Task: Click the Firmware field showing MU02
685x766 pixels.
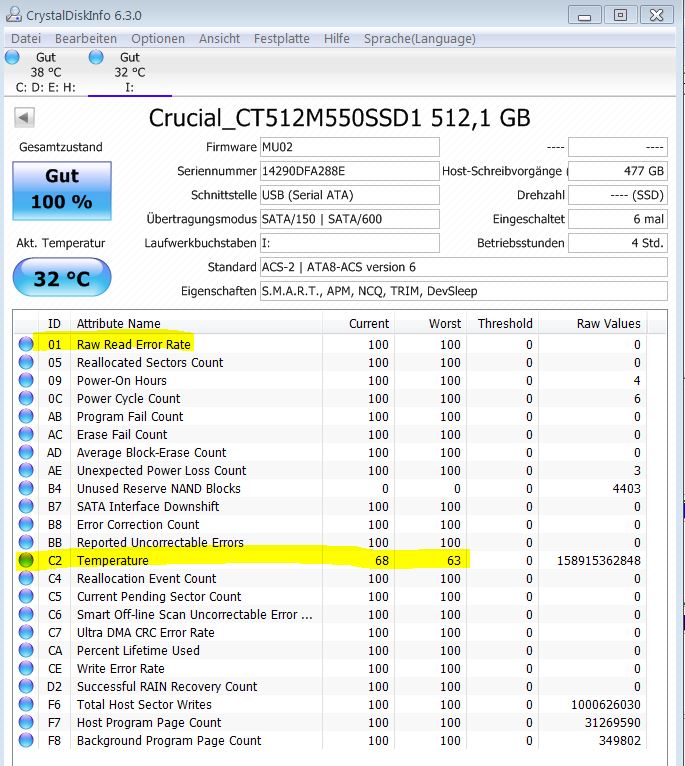Action: coord(350,147)
